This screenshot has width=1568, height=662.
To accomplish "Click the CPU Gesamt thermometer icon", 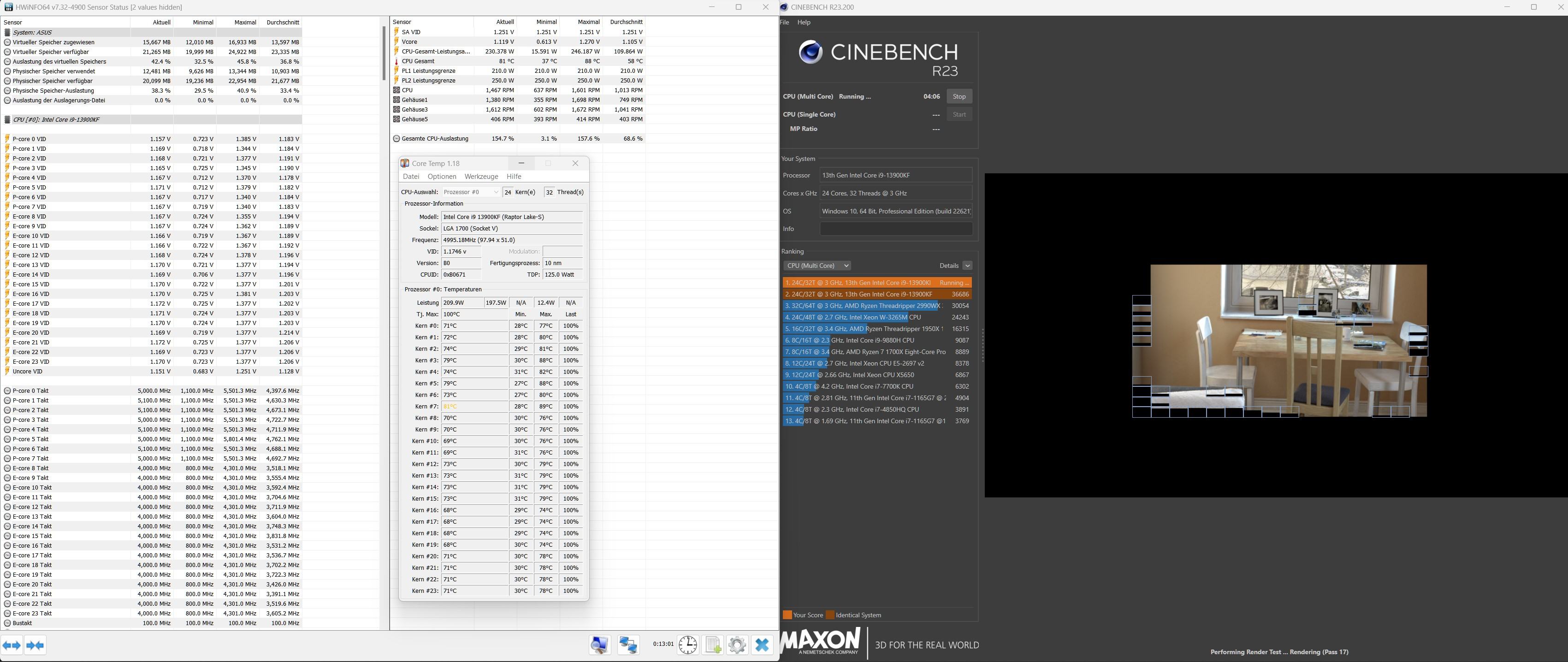I will pyautogui.click(x=397, y=61).
